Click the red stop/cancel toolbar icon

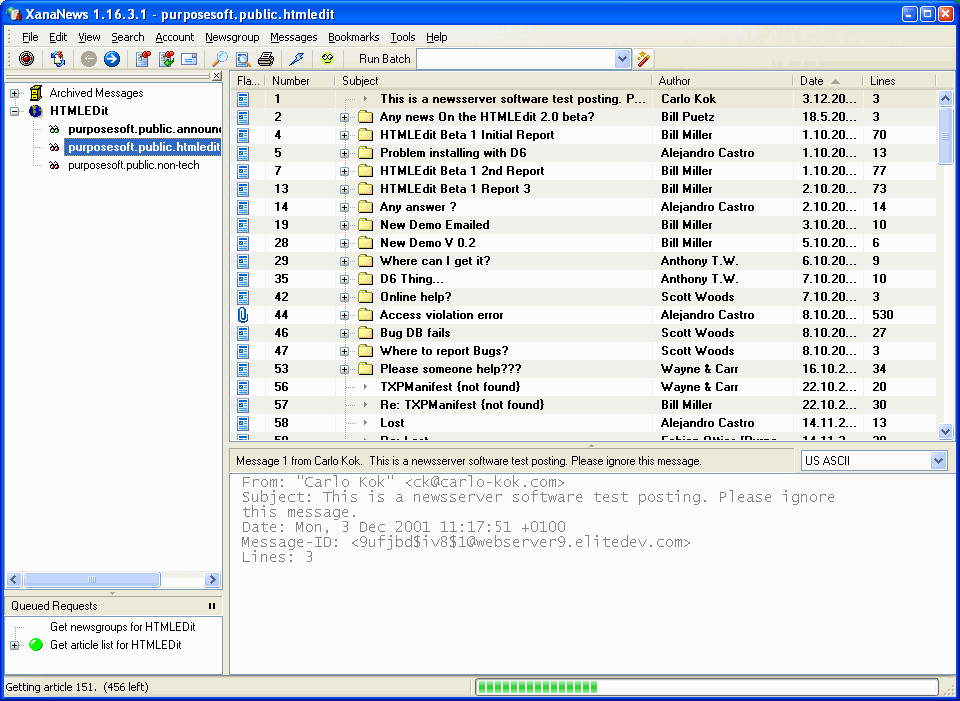(26, 59)
